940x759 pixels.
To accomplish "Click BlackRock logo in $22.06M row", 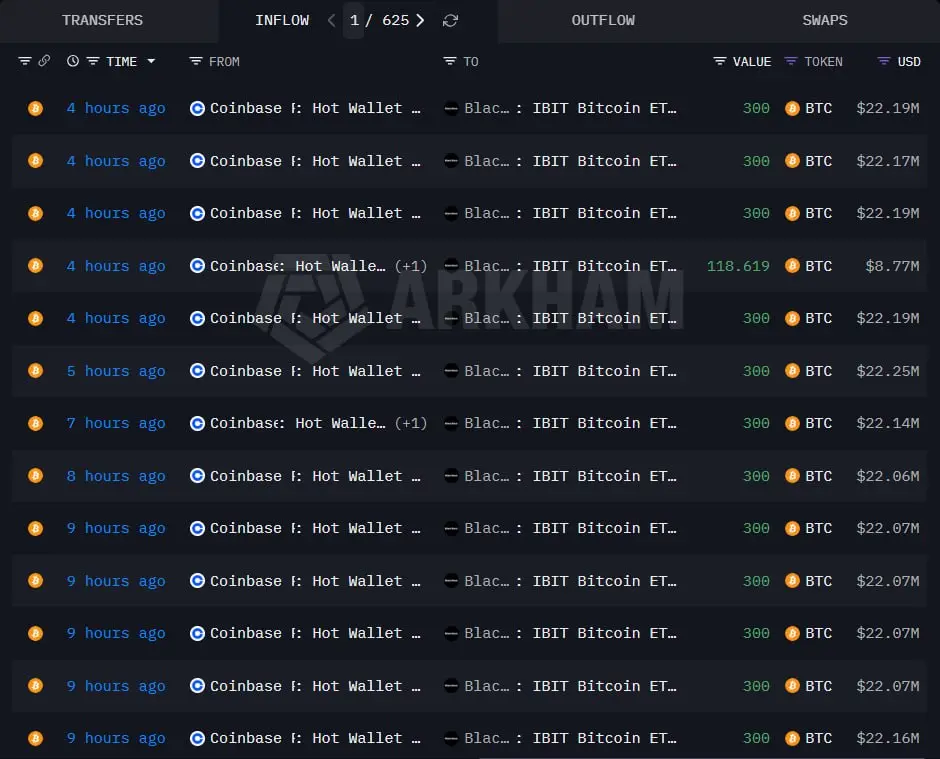I will coord(451,475).
